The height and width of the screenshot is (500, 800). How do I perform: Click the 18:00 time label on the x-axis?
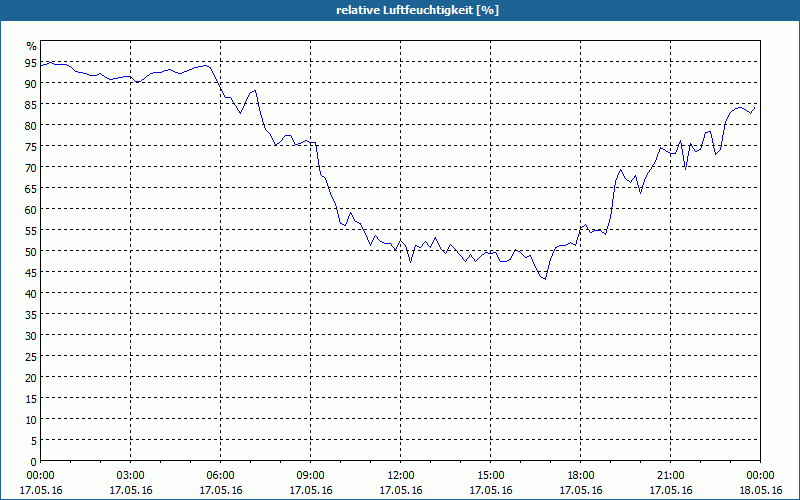click(x=581, y=476)
